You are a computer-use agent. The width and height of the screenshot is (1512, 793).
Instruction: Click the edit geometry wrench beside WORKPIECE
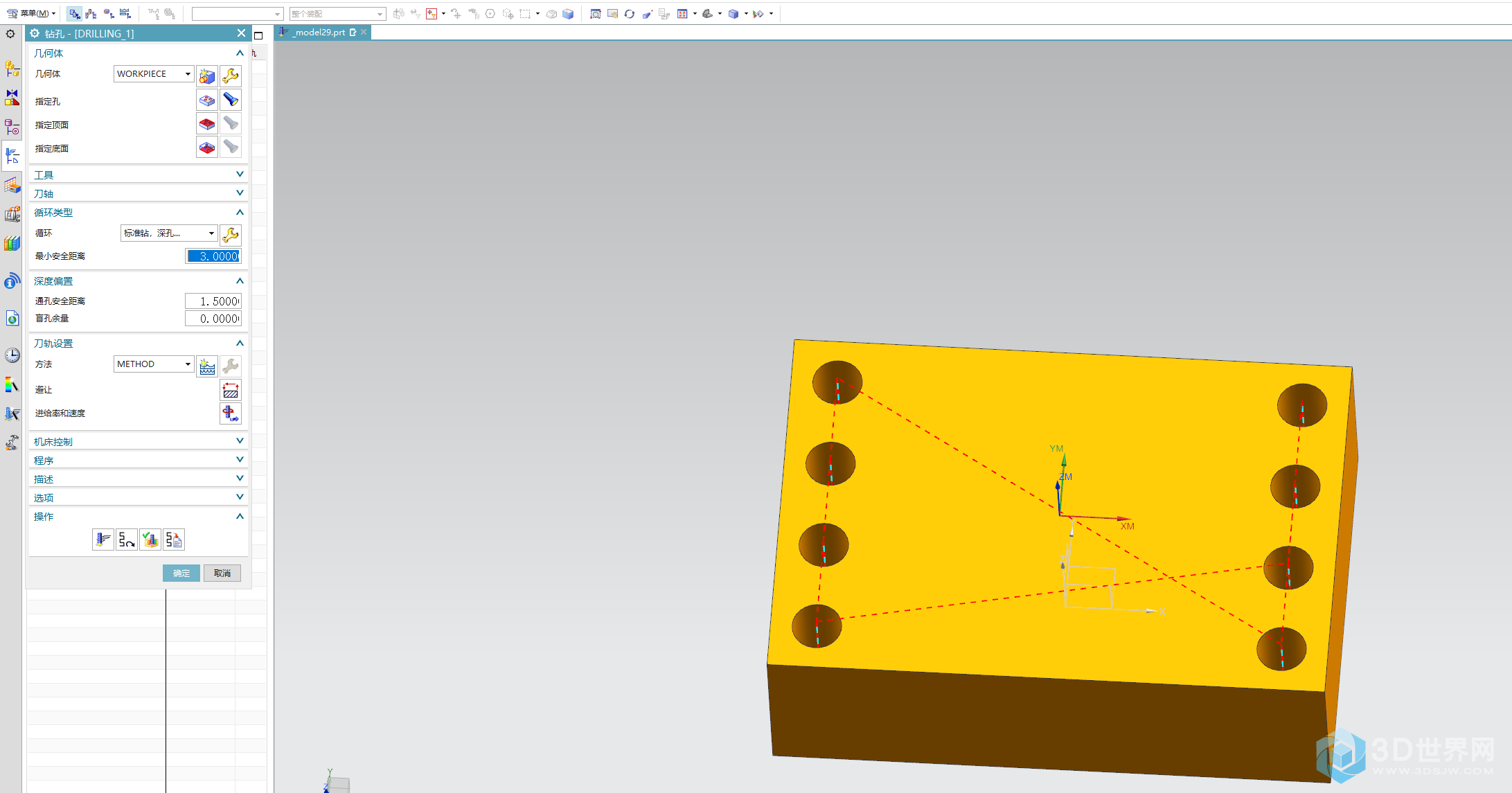coord(231,75)
